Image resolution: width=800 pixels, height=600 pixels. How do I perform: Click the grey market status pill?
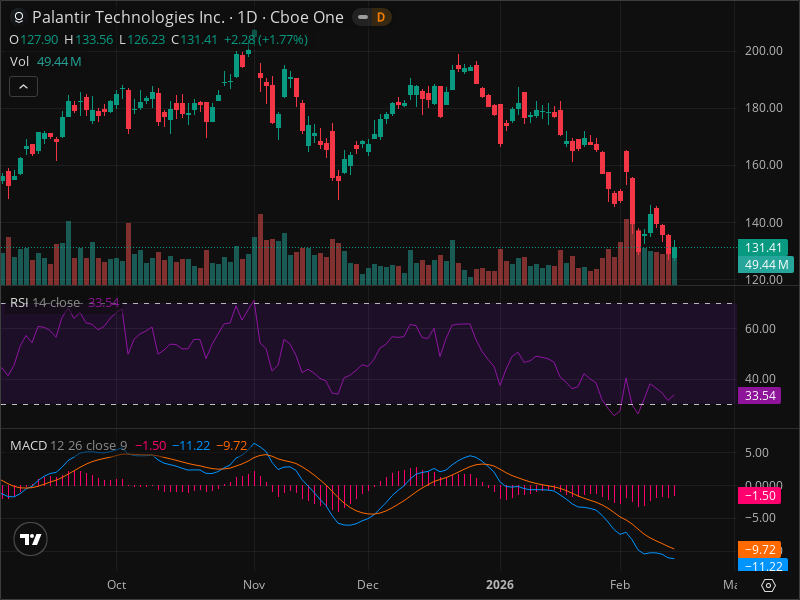coord(363,17)
